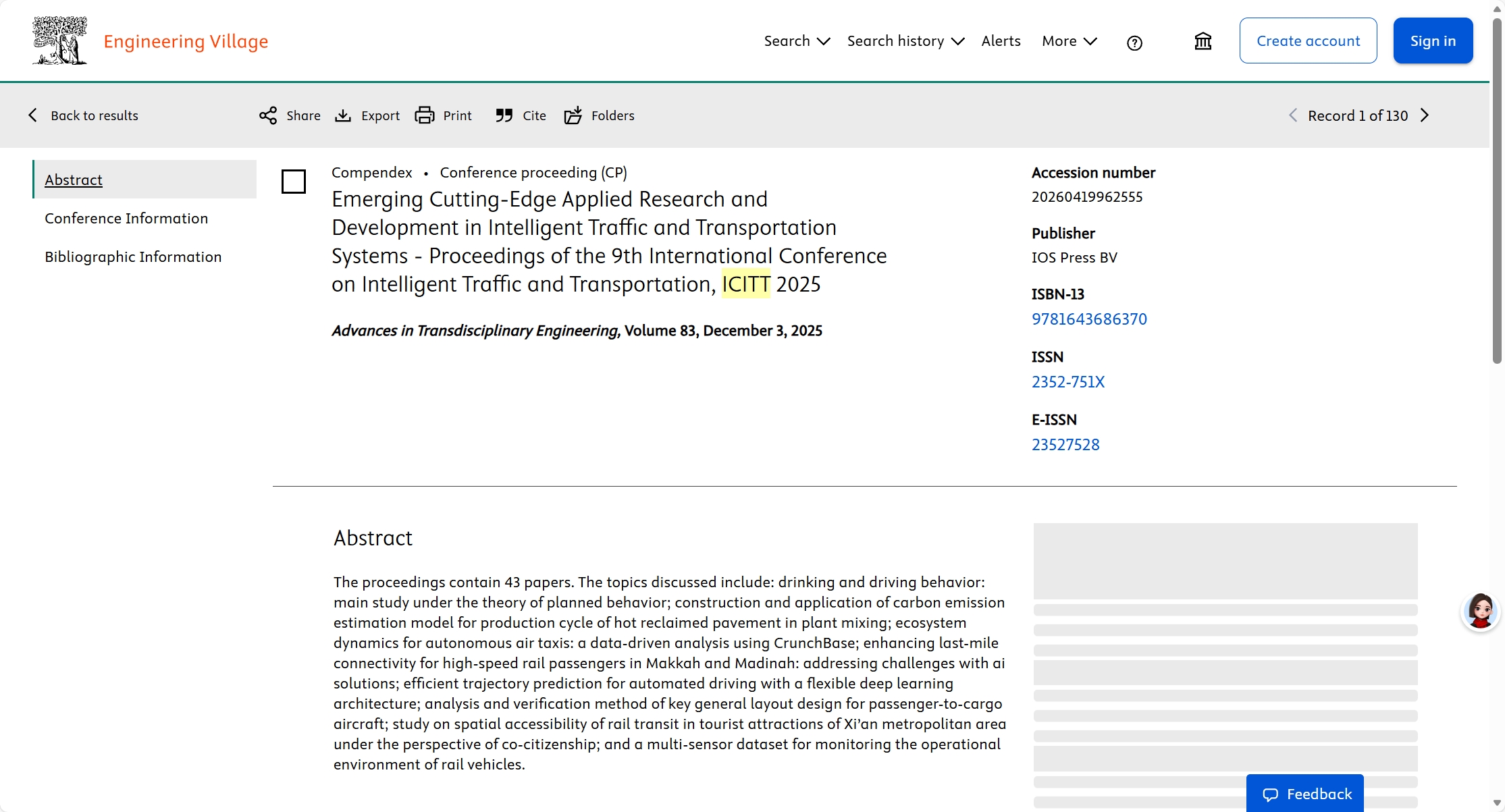1505x812 pixels.
Task: Open the Feedback button
Action: (1305, 794)
